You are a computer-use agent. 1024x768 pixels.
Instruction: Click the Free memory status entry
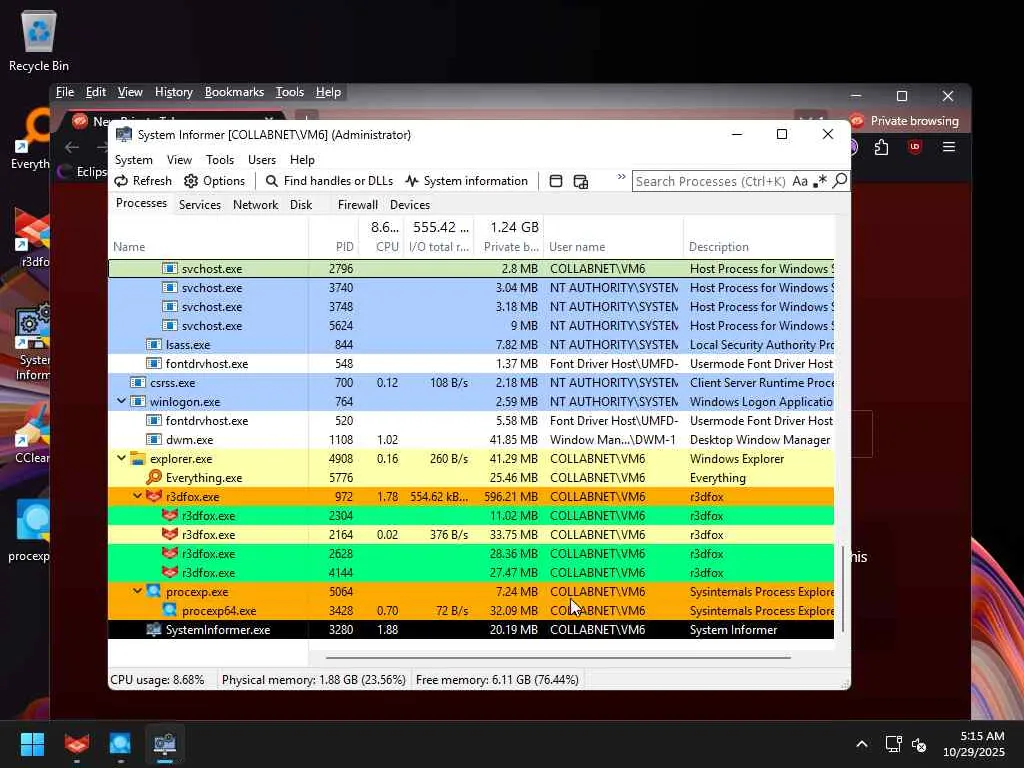pyautogui.click(x=497, y=680)
